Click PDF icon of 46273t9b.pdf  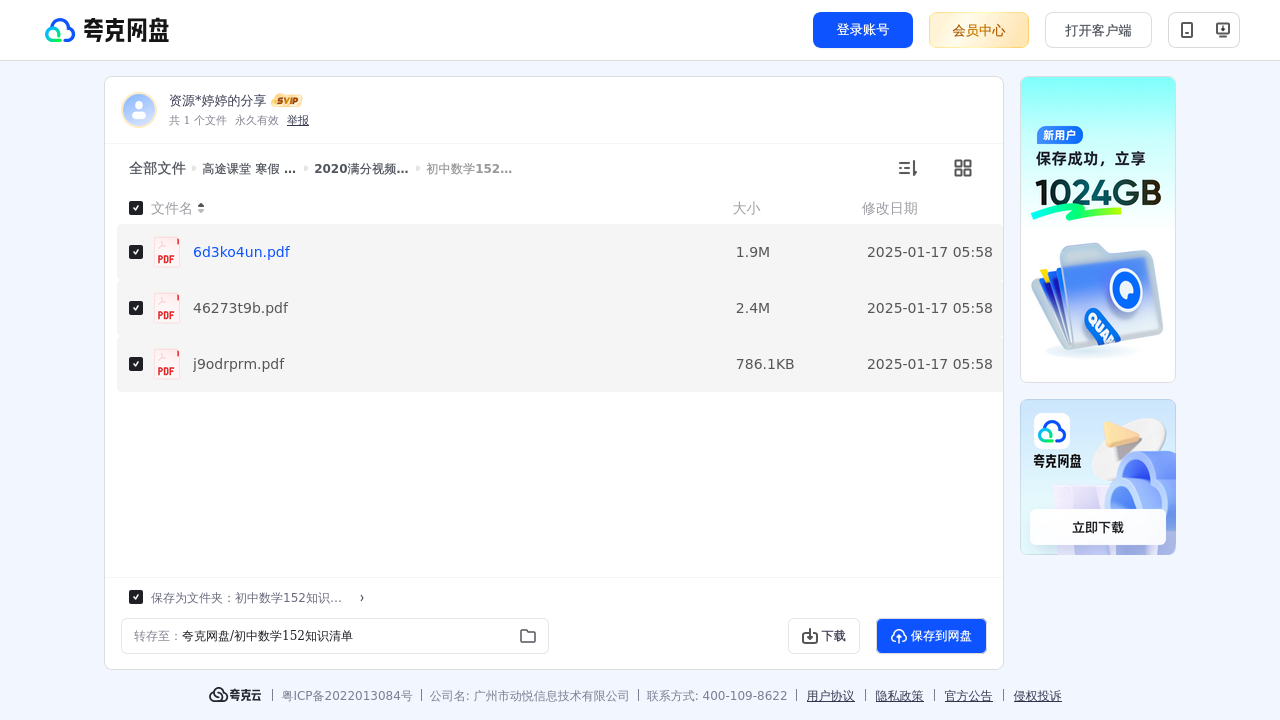tap(167, 308)
